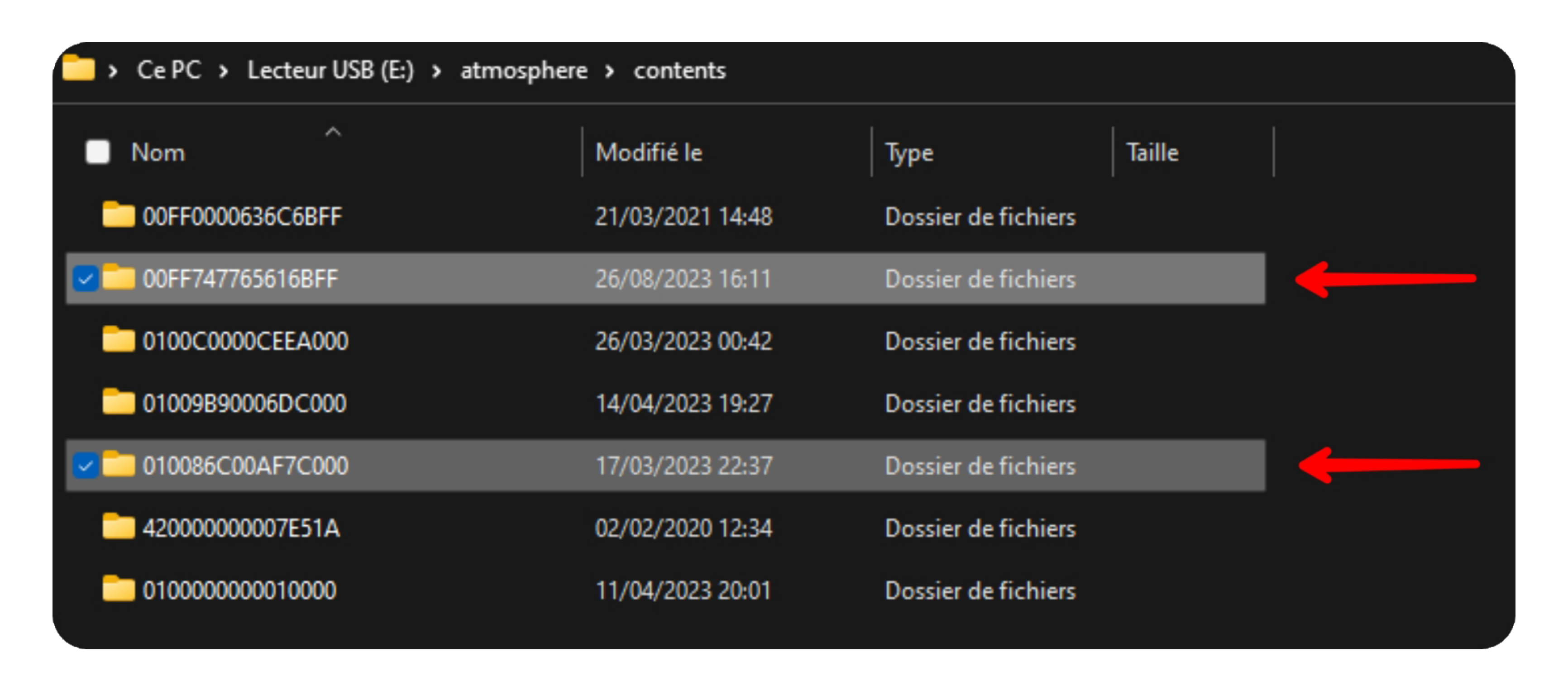Toggle the select-all checkbox in the header
This screenshot has height=695, width=1568.
click(97, 152)
